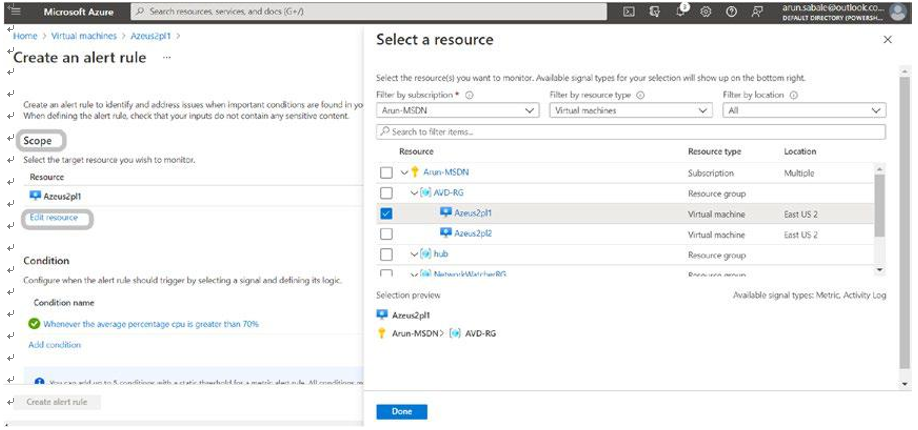Viewport: 918px width, 430px height.
Task: Click the Resource type column header
Action: (714, 151)
